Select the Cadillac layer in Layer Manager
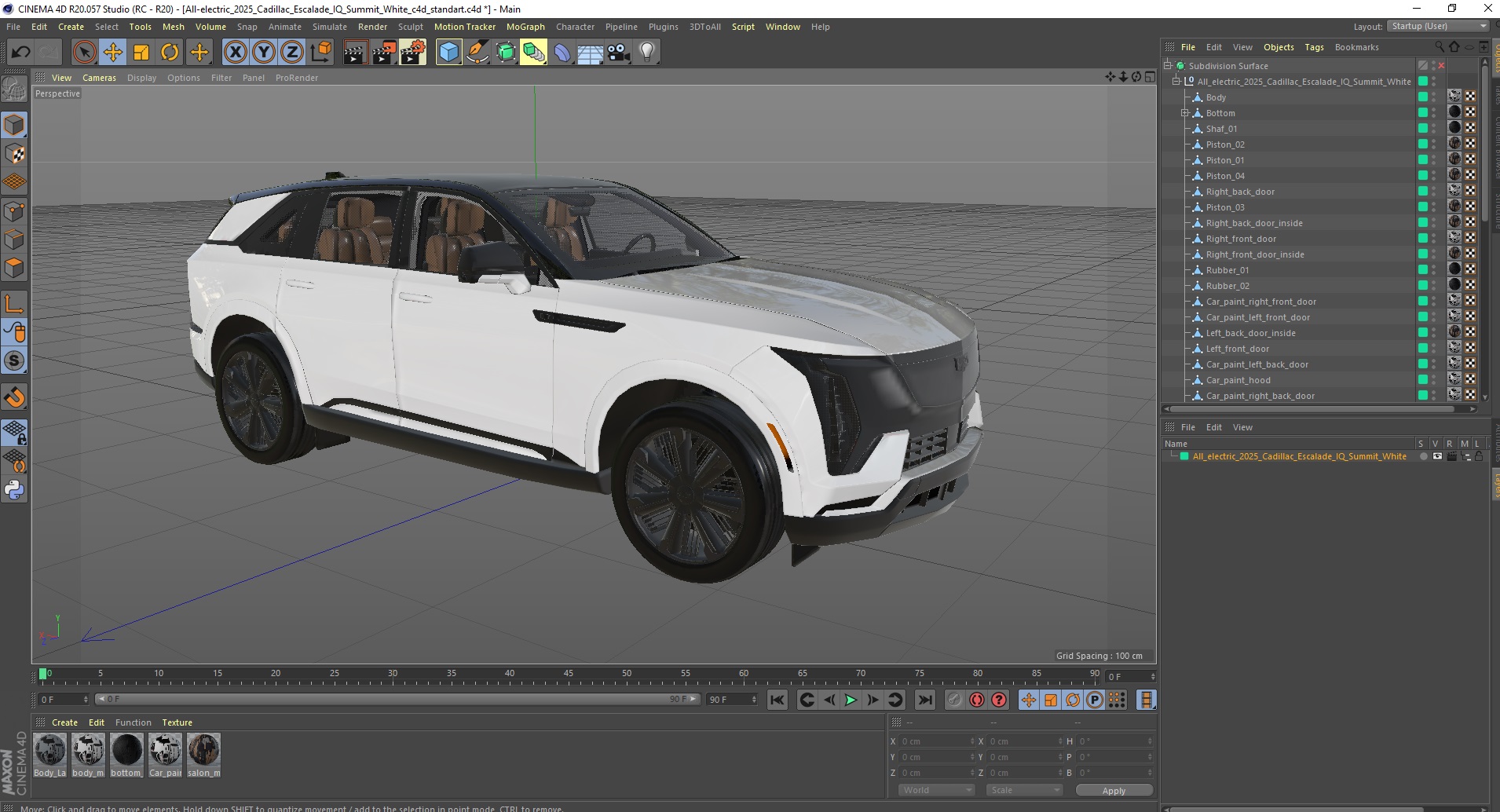Image resolution: width=1500 pixels, height=812 pixels. (1299, 456)
